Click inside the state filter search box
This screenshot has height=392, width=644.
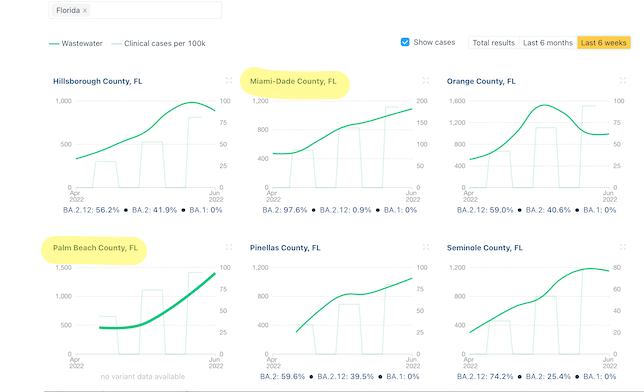pos(155,10)
